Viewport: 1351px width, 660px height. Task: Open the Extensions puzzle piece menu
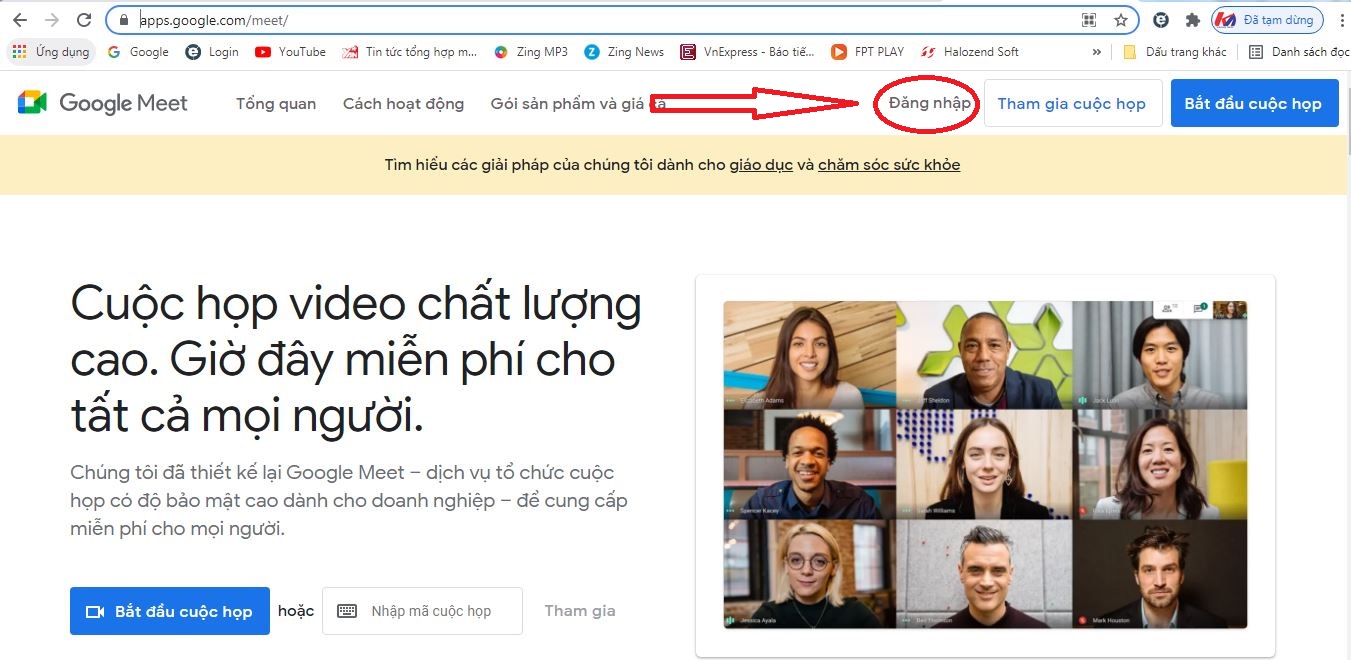[1192, 20]
